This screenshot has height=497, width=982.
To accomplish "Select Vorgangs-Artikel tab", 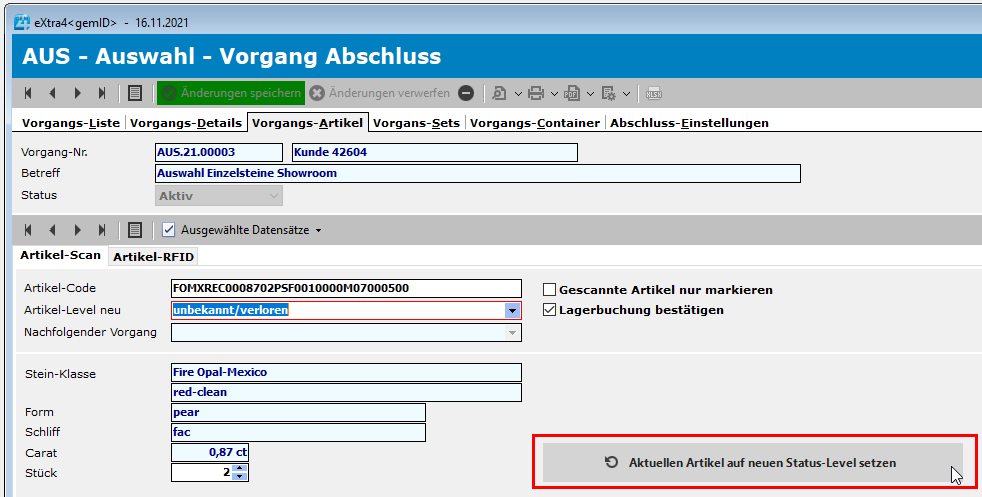I will pos(308,123).
